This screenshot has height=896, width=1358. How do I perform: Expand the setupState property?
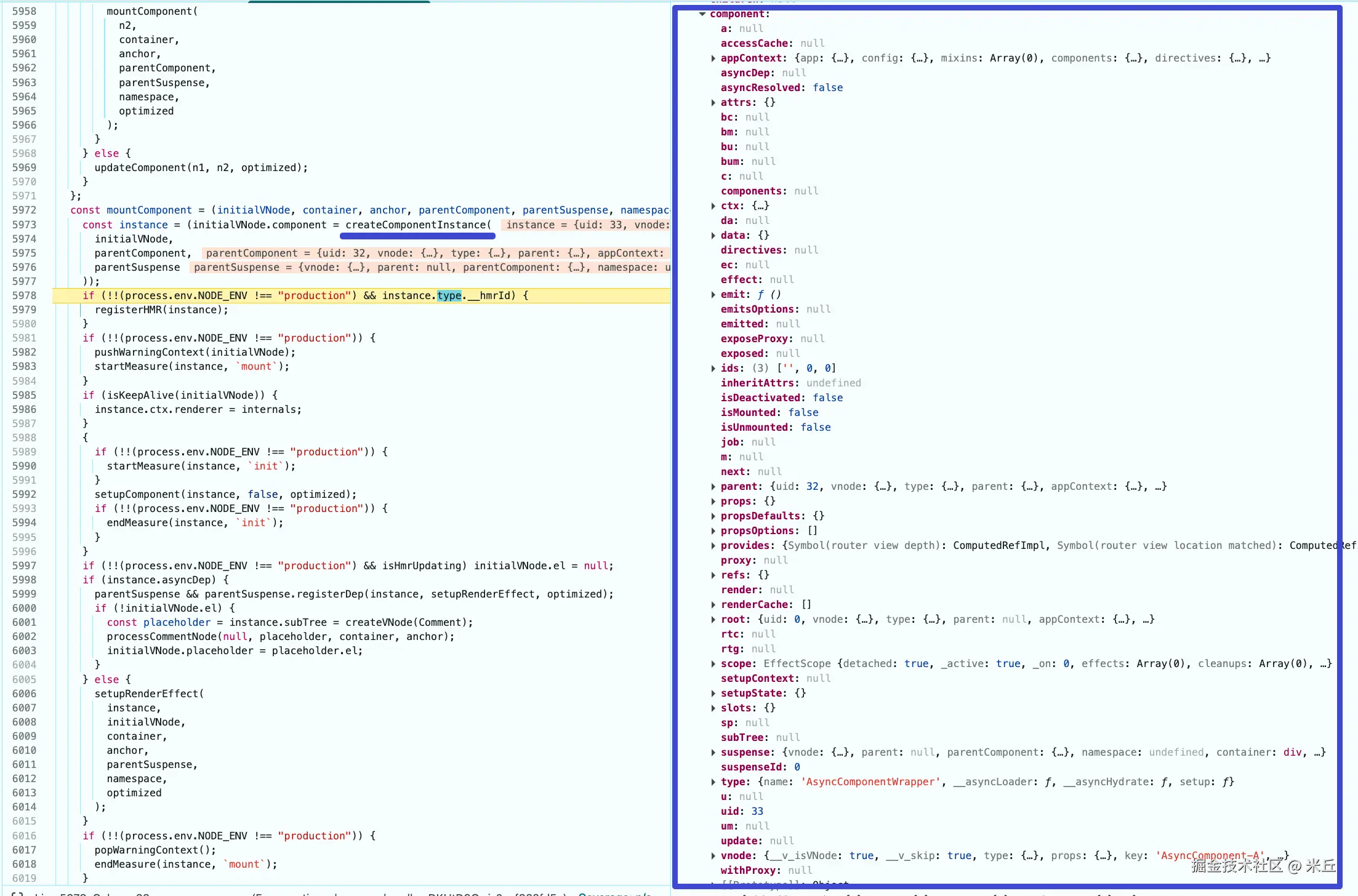(713, 694)
